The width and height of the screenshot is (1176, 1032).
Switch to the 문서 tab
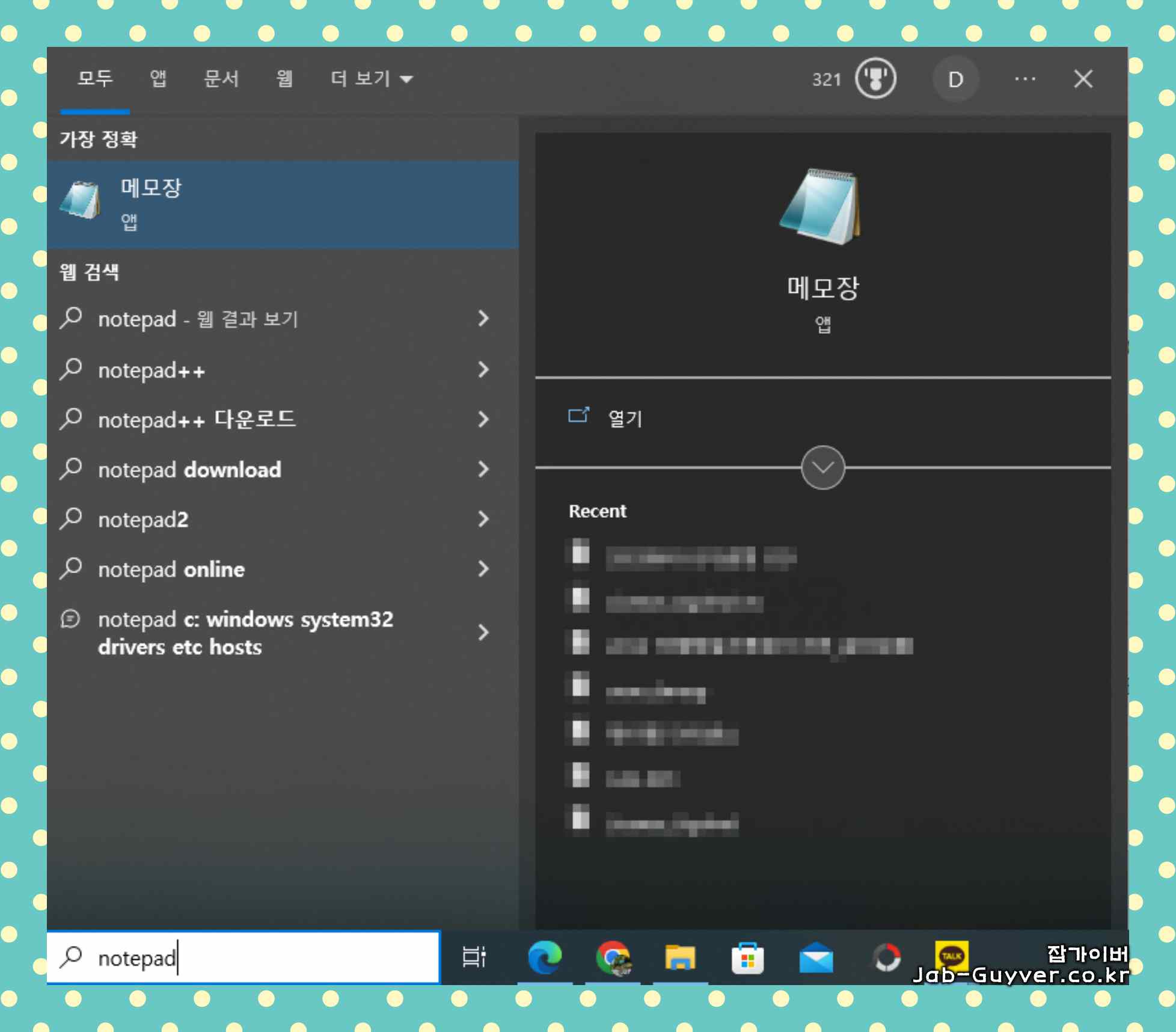coord(221,79)
